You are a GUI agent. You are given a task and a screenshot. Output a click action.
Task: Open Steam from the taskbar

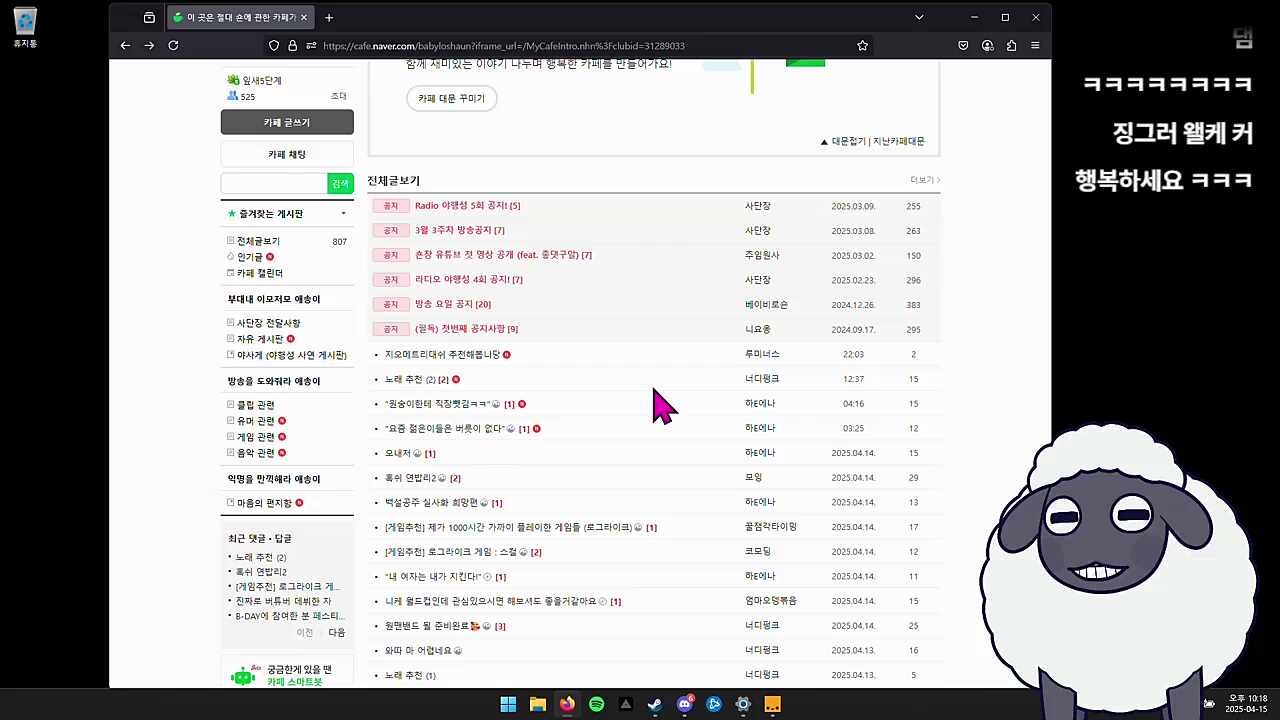[655, 704]
